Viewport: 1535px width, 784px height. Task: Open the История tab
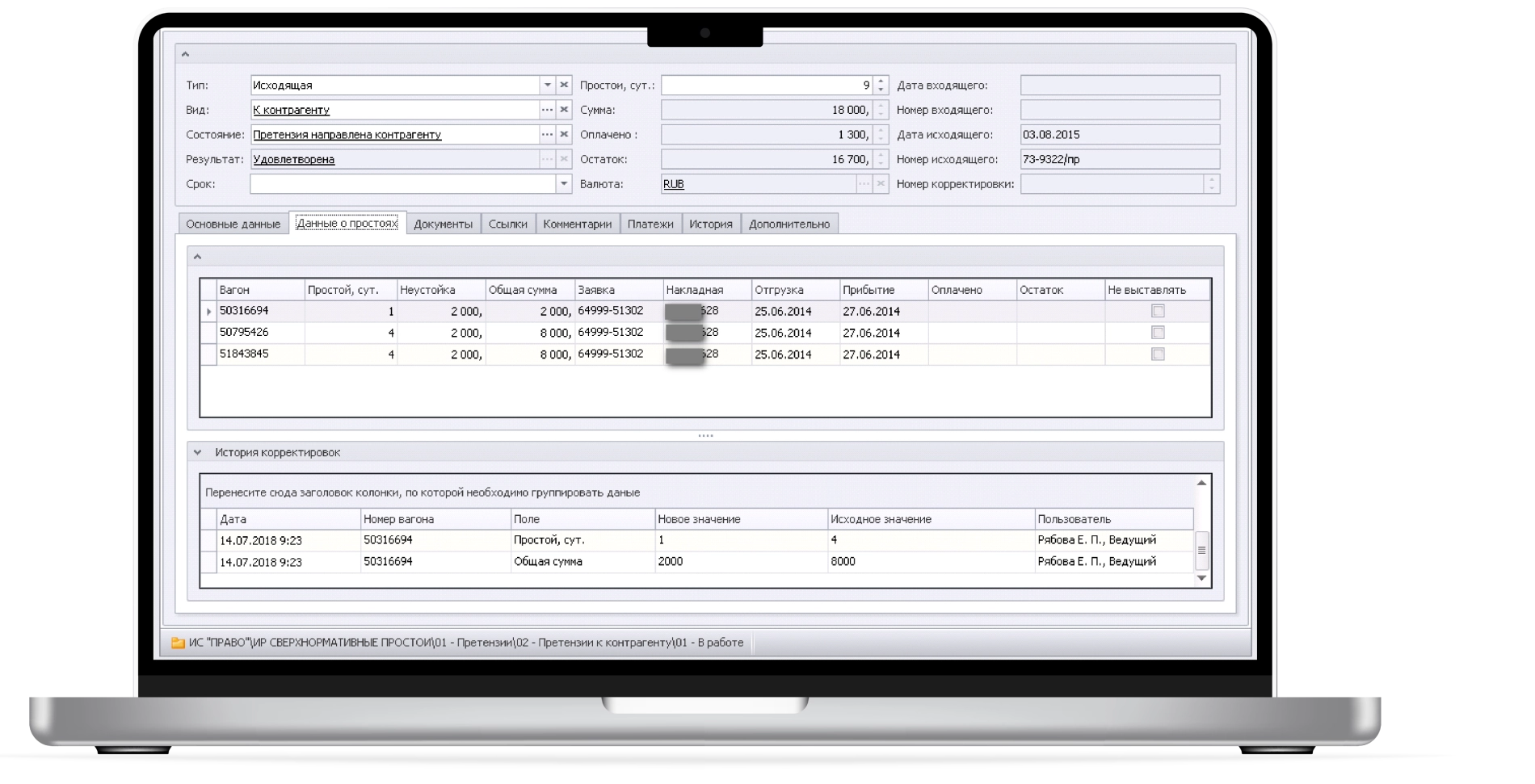tap(711, 224)
